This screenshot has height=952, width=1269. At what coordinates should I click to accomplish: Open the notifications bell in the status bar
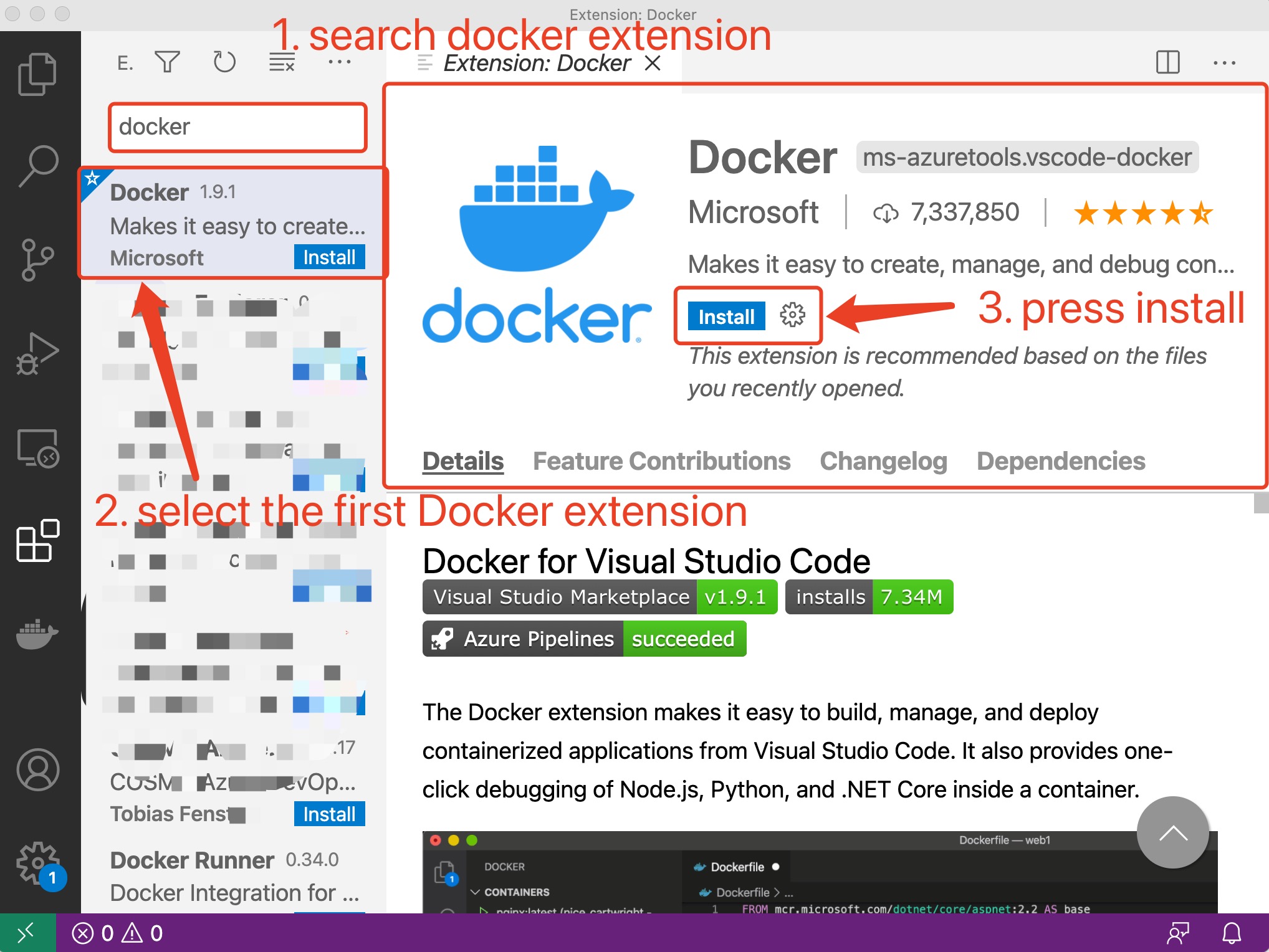coord(1232,933)
